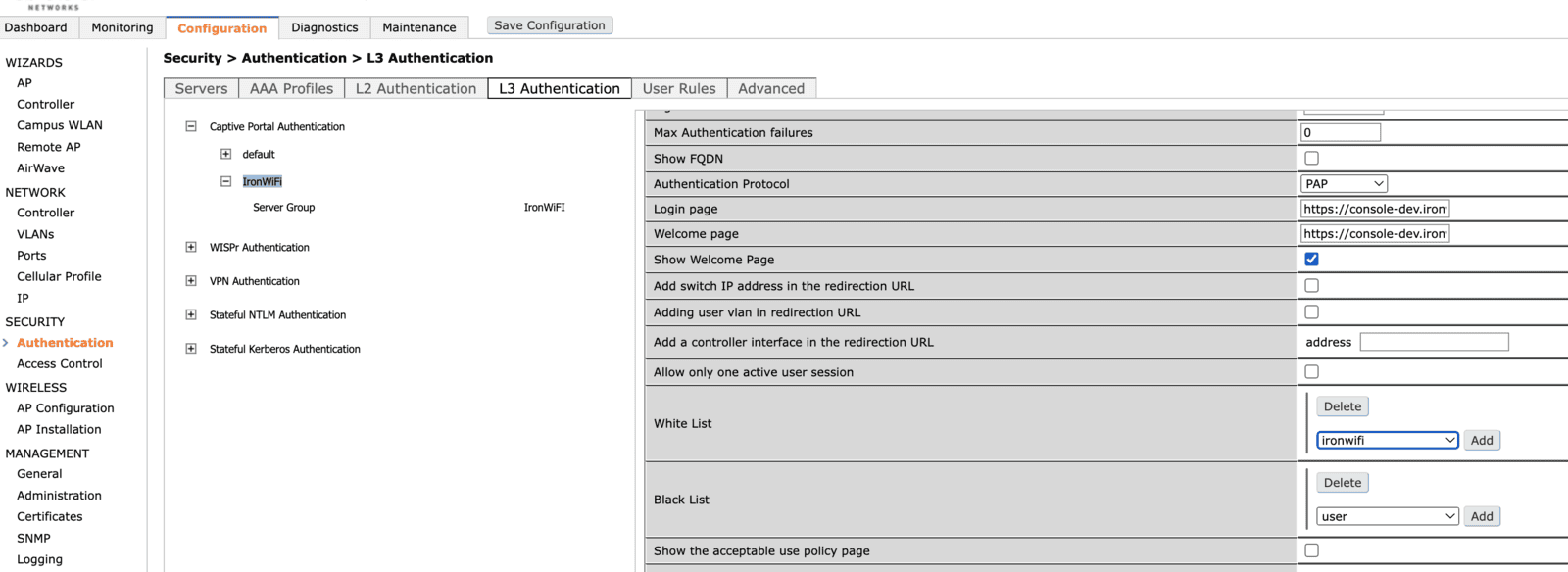Open the Authentication security page

click(65, 343)
